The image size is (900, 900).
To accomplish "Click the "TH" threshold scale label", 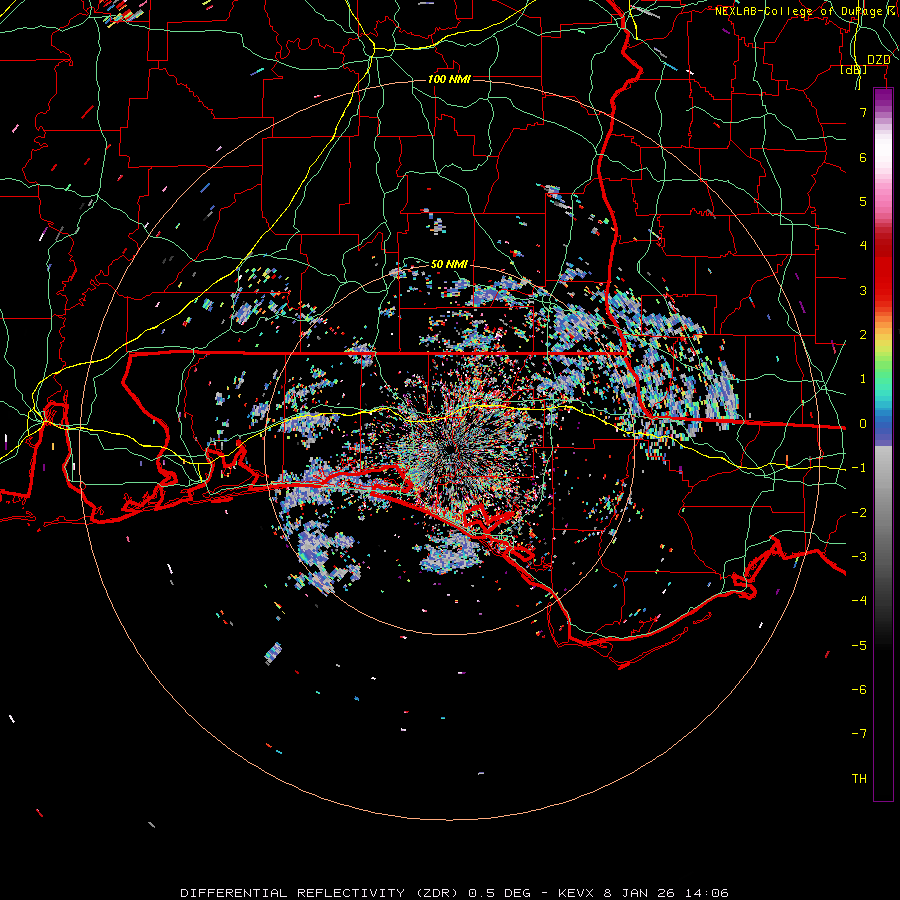I will click(859, 779).
